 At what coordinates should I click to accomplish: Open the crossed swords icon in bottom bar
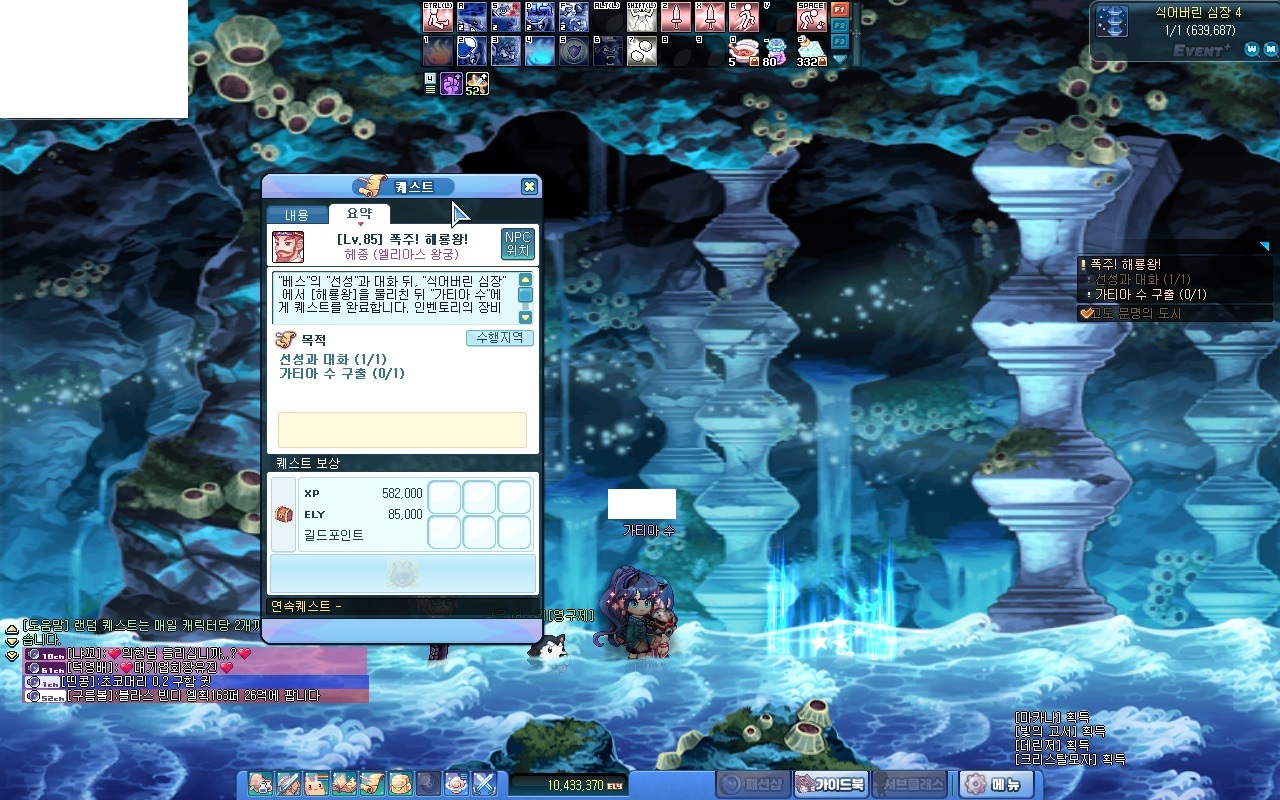pos(484,784)
